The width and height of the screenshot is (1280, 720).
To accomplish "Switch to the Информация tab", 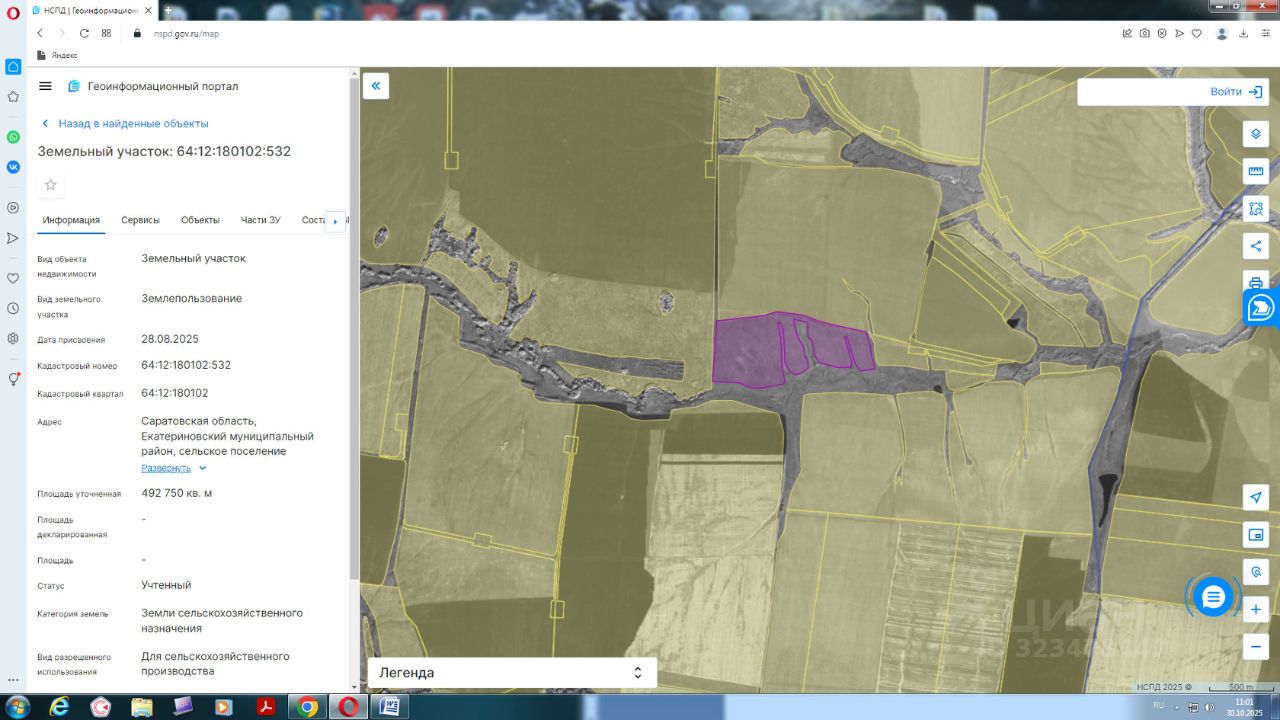I will [x=71, y=220].
